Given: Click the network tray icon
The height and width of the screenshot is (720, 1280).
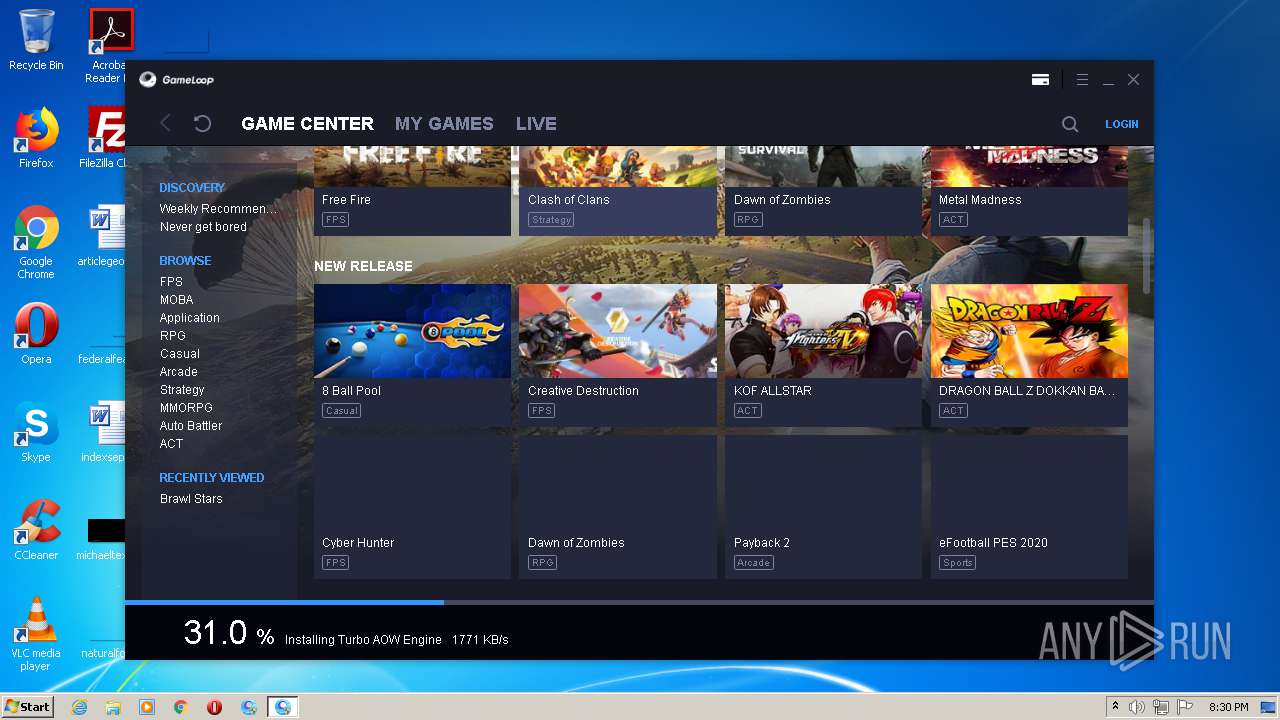Looking at the screenshot, I should pos(1162,707).
